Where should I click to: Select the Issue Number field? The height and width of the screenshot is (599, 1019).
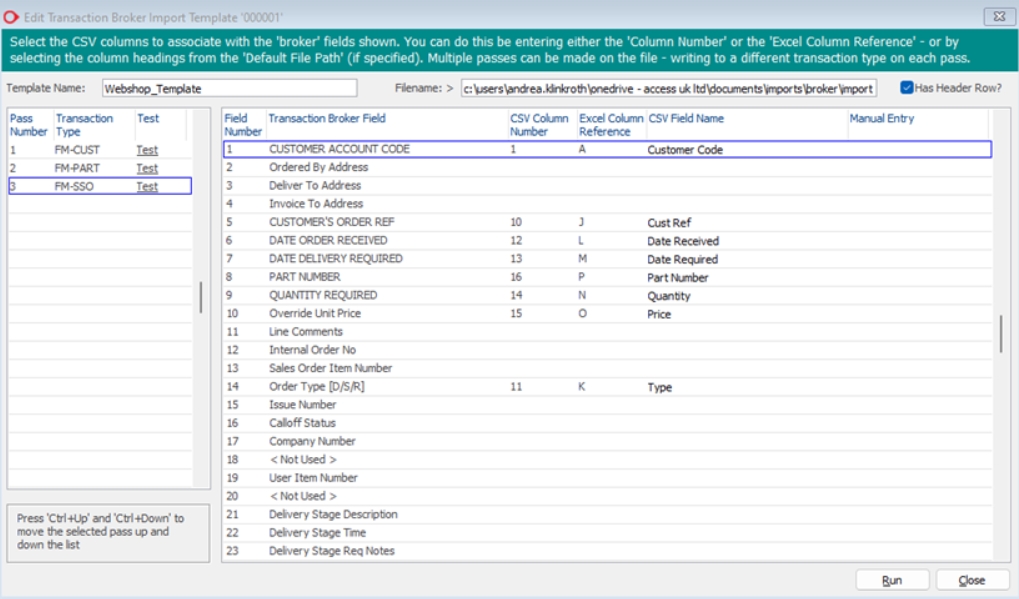[608, 405]
